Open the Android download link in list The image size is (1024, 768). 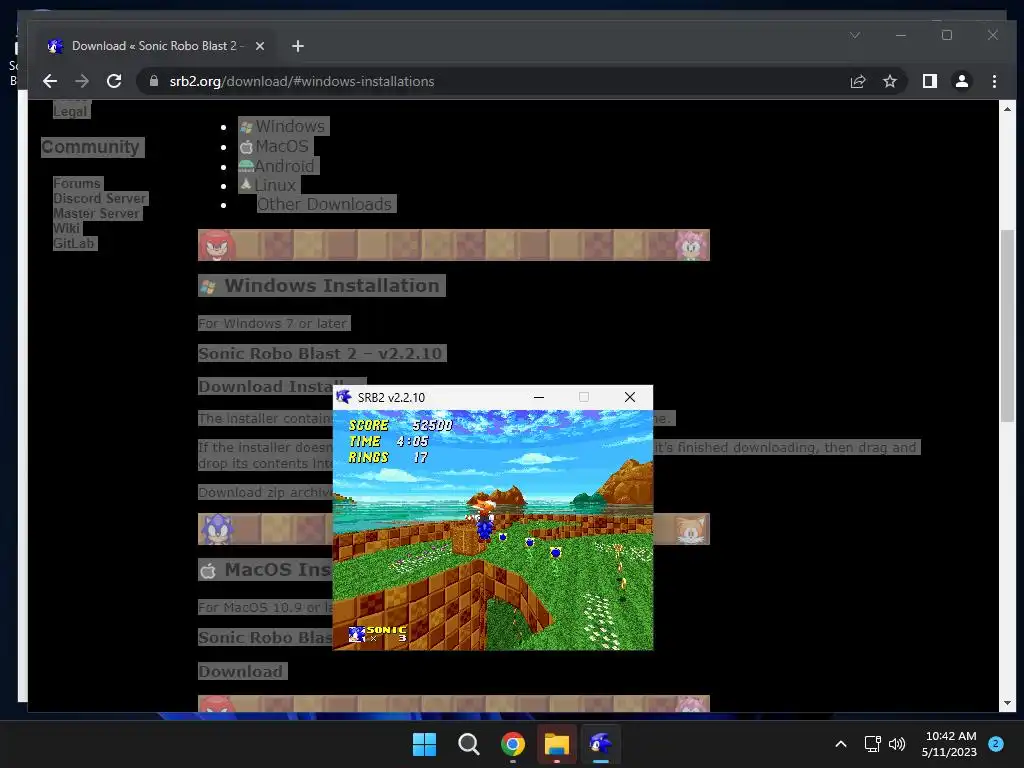pos(278,166)
